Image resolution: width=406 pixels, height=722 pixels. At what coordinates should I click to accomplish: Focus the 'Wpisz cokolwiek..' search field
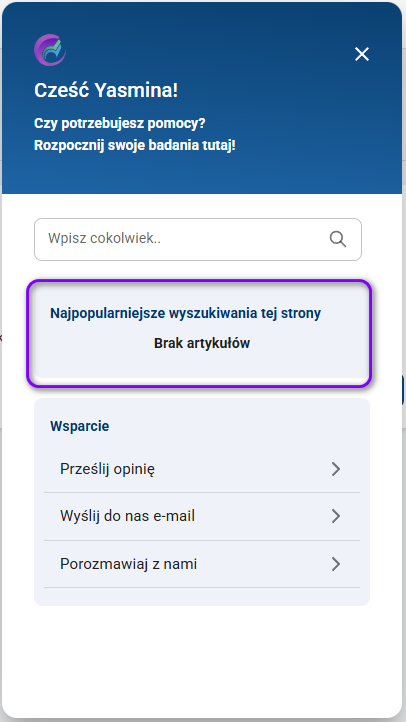(x=197, y=239)
